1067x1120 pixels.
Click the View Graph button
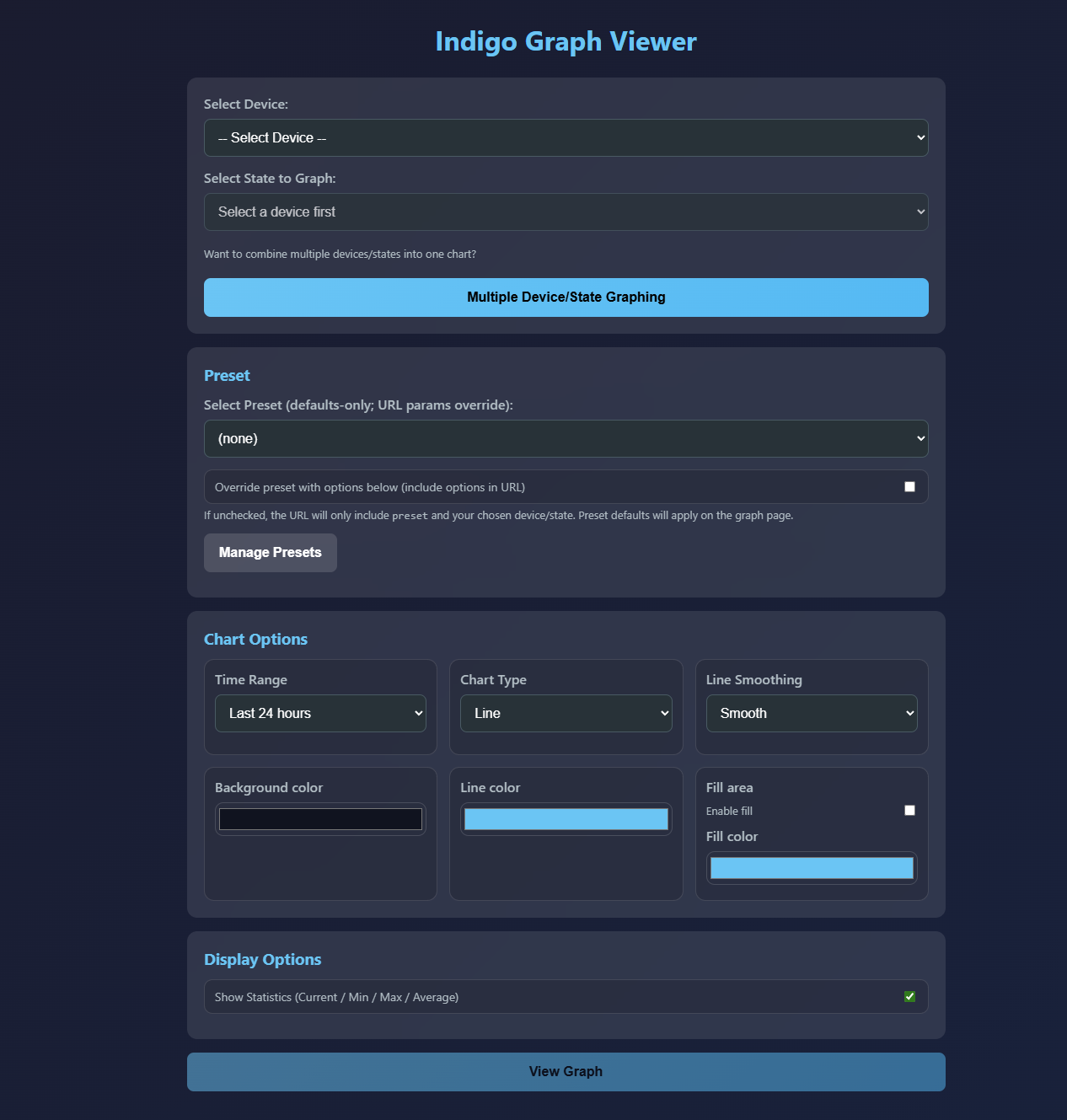[x=566, y=1072]
